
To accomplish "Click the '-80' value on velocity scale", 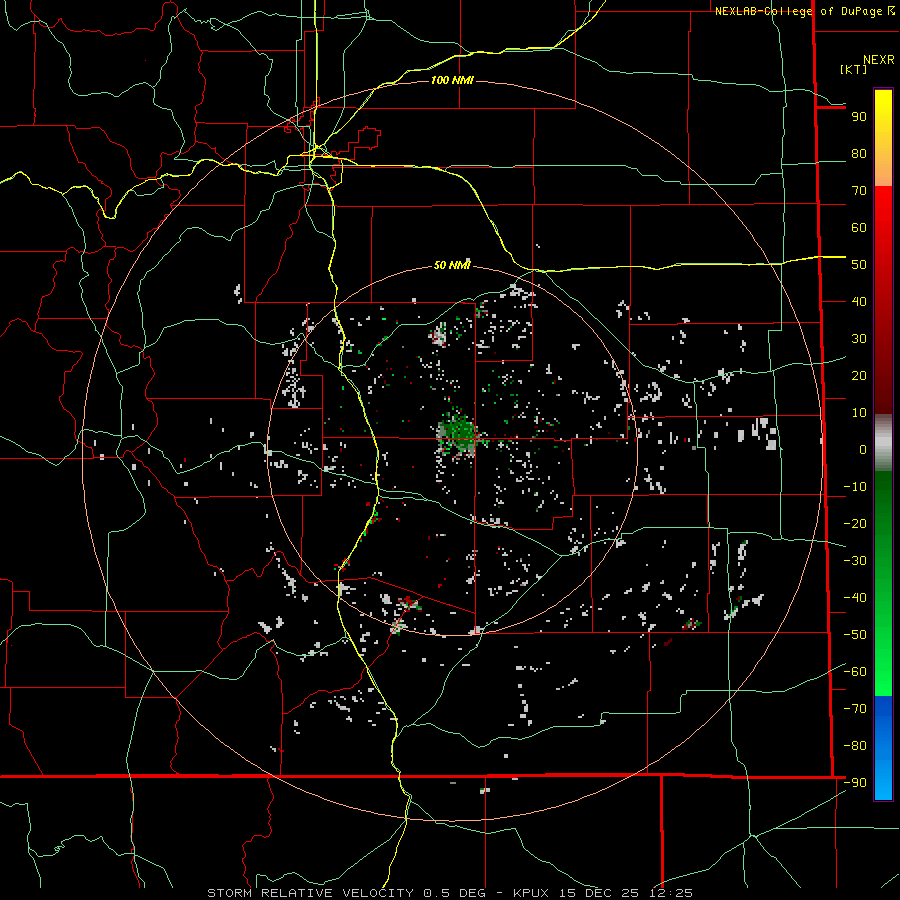I will (855, 746).
